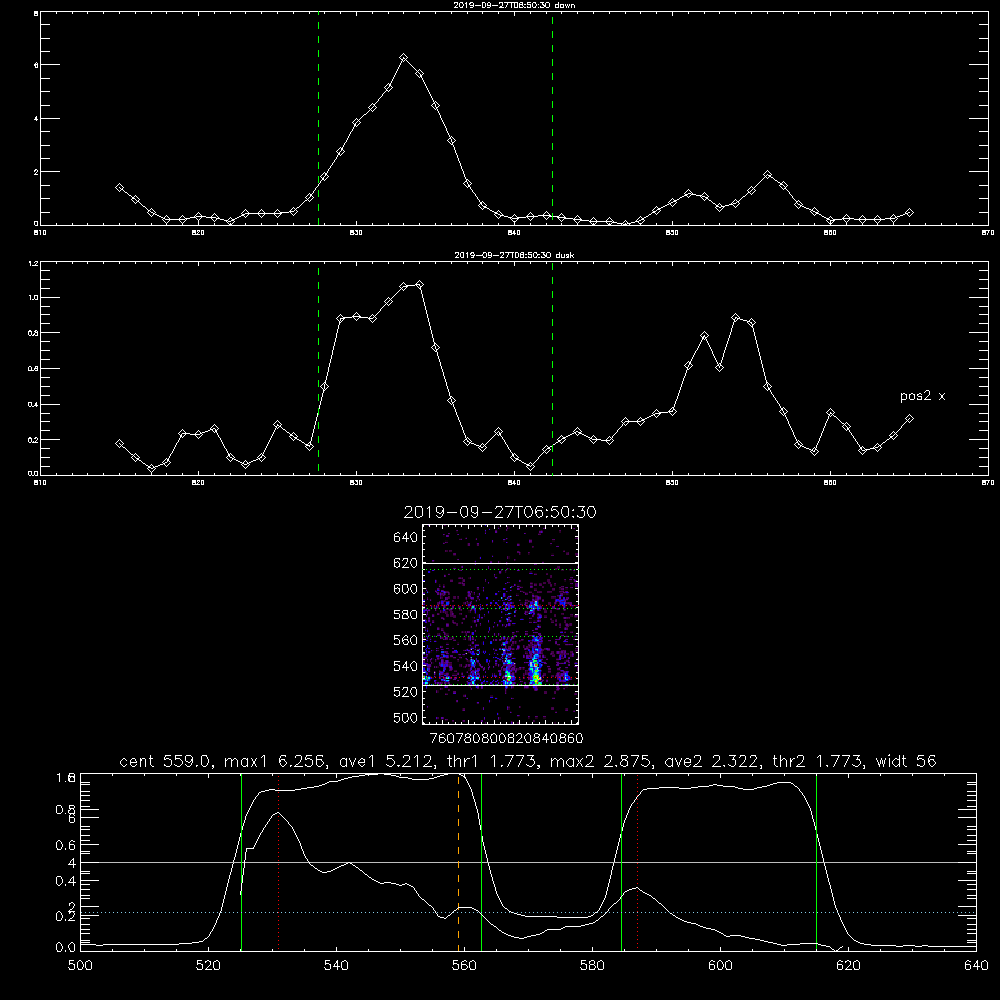This screenshot has height=1000, width=1000.
Task: Click the white horizontal line at level 4
Action: tap(528, 862)
